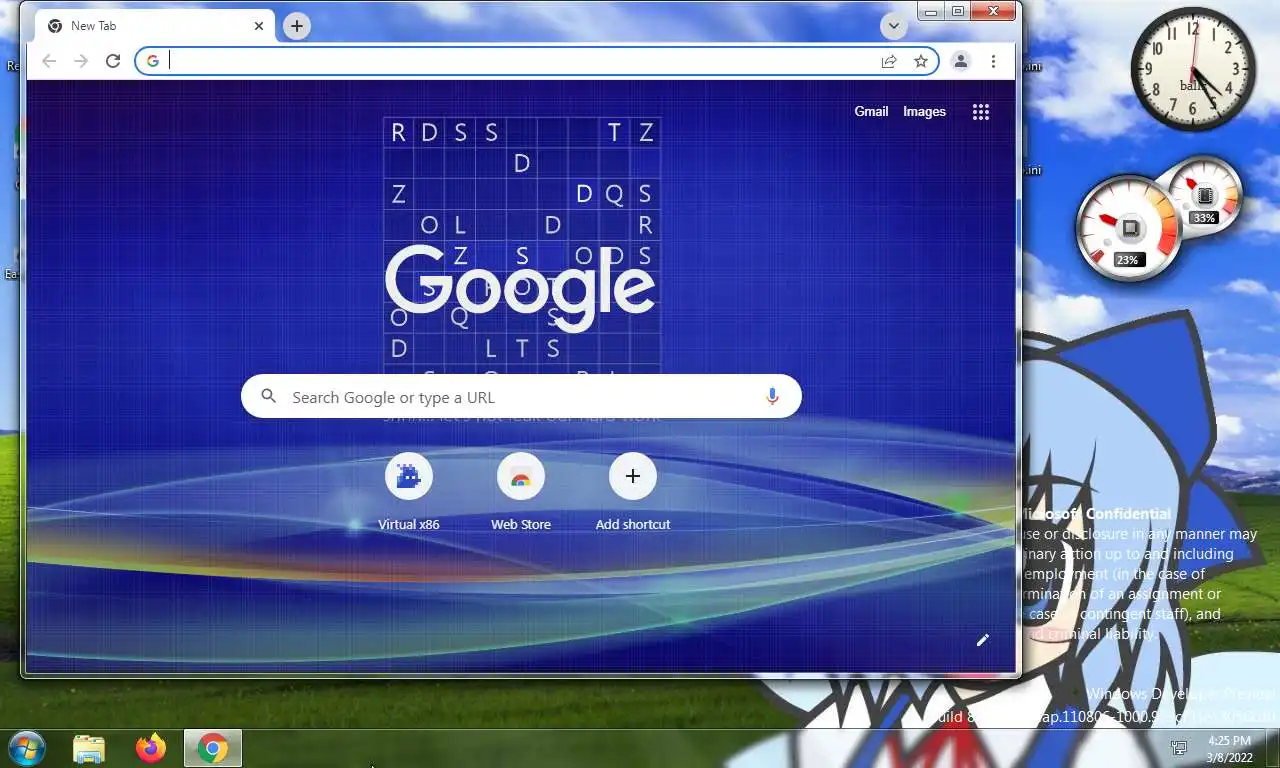The width and height of the screenshot is (1280, 768).
Task: Open the Web Store shortcut
Action: (x=521, y=491)
